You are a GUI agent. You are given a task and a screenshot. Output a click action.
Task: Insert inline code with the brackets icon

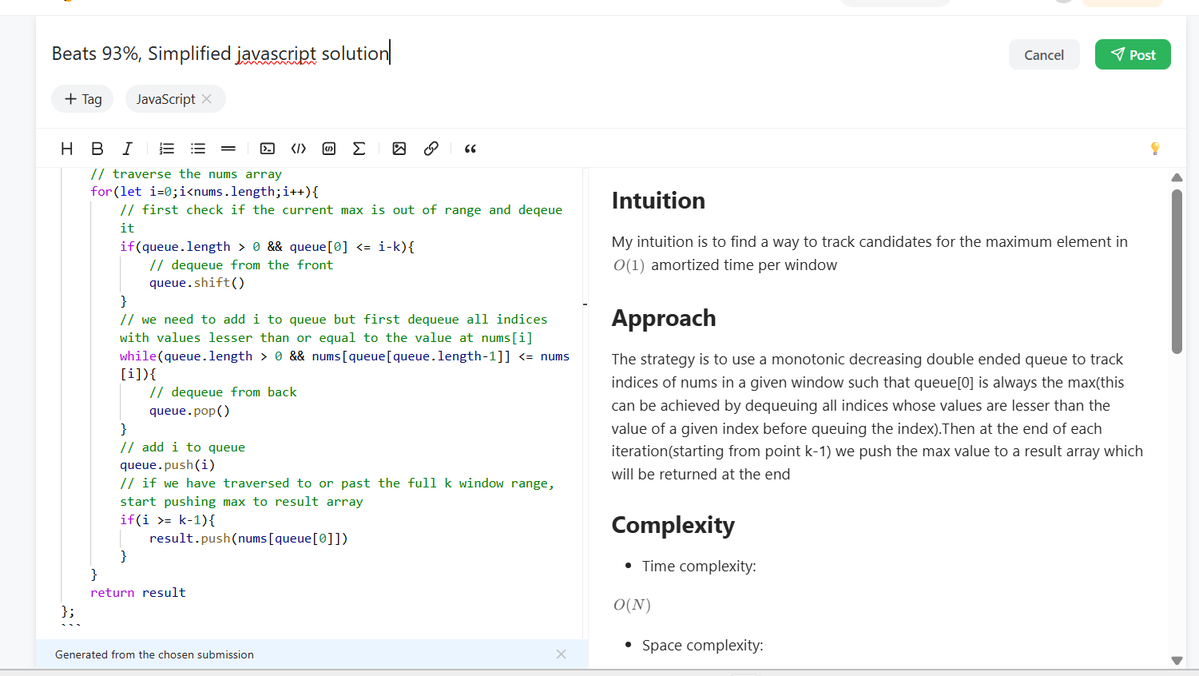tap(298, 148)
